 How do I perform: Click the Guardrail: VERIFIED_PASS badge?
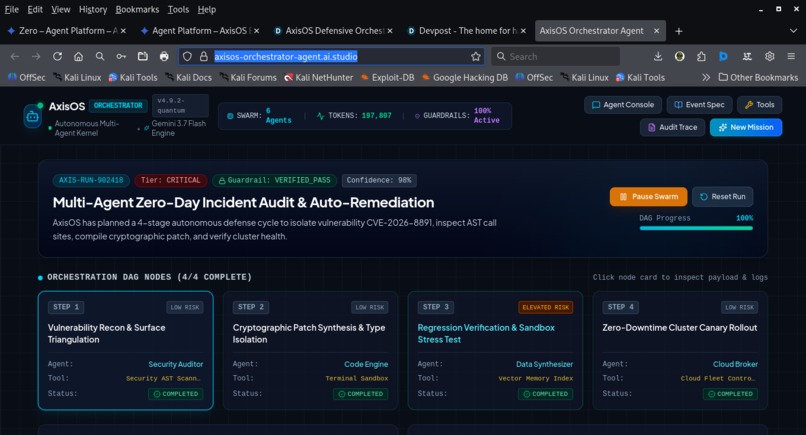(274, 180)
